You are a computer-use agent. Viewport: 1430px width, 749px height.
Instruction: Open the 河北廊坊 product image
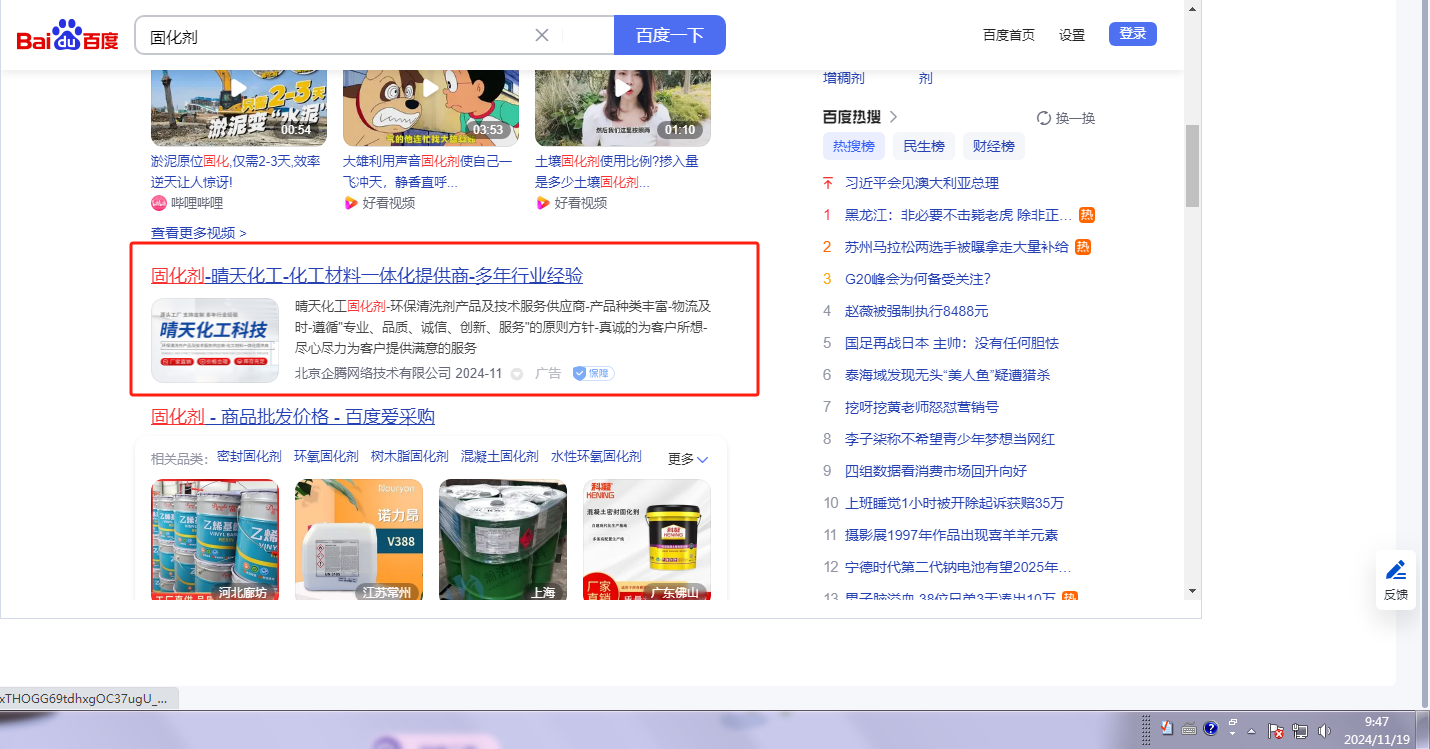point(215,540)
